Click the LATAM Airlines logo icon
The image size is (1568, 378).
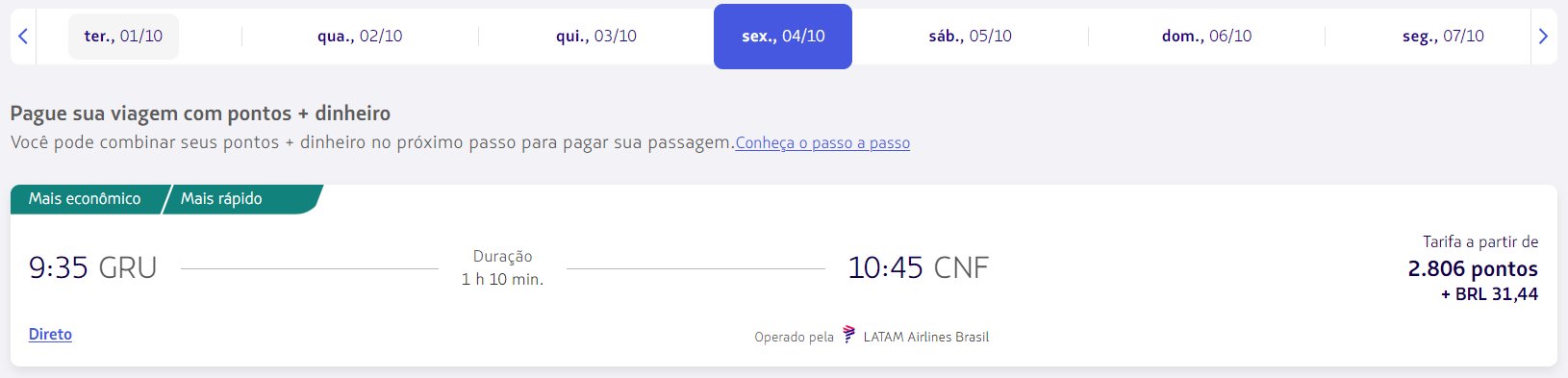848,335
